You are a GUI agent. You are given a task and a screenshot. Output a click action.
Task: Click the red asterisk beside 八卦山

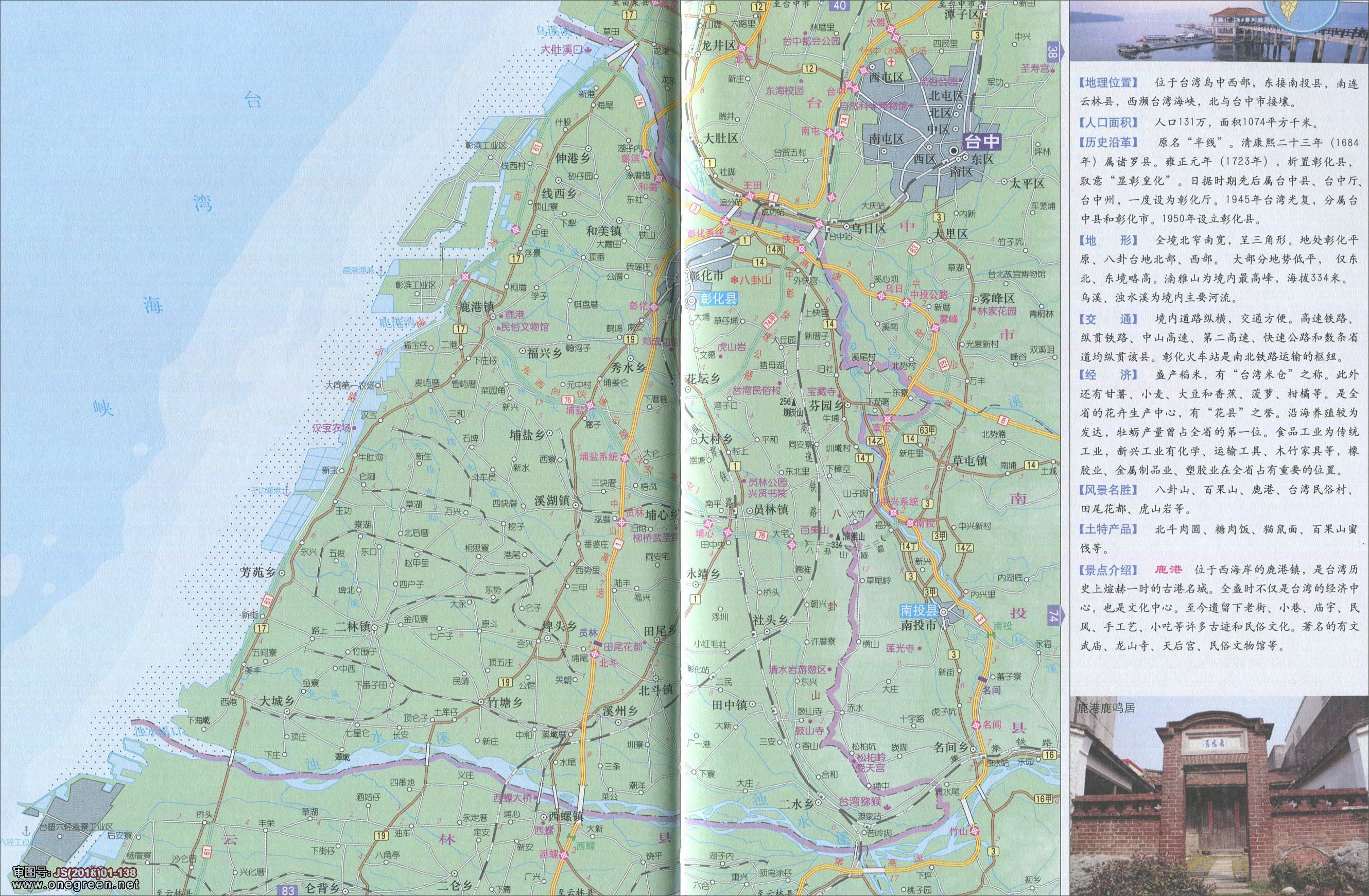[x=735, y=280]
